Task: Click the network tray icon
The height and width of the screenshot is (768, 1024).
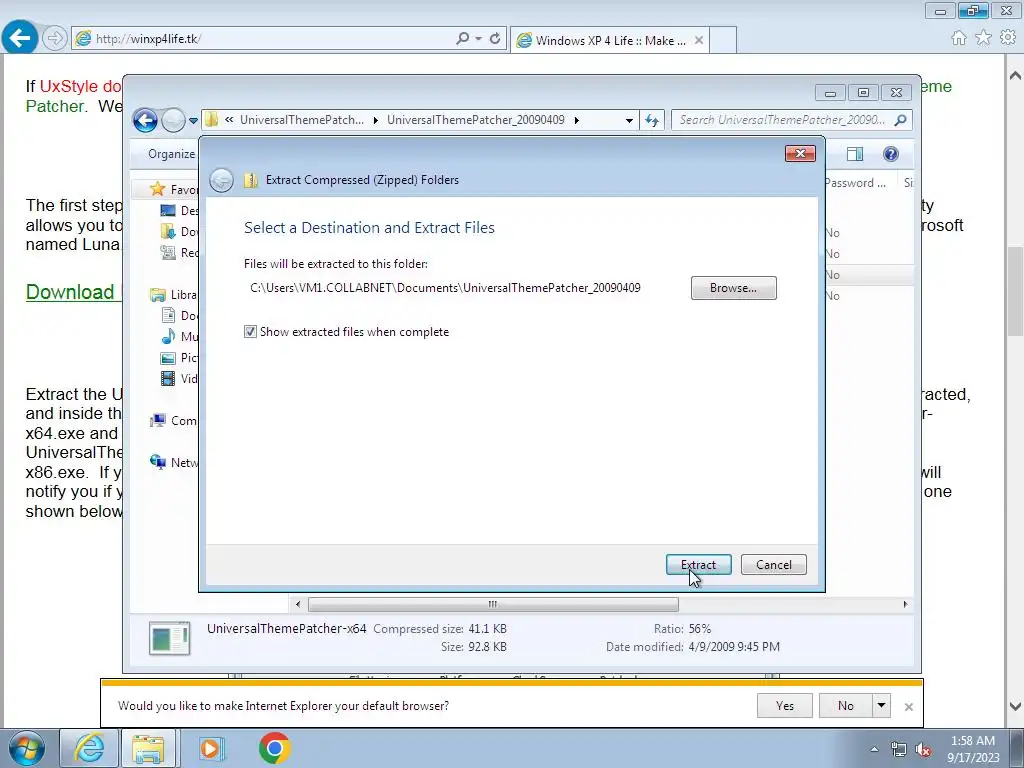Action: pos(899,749)
